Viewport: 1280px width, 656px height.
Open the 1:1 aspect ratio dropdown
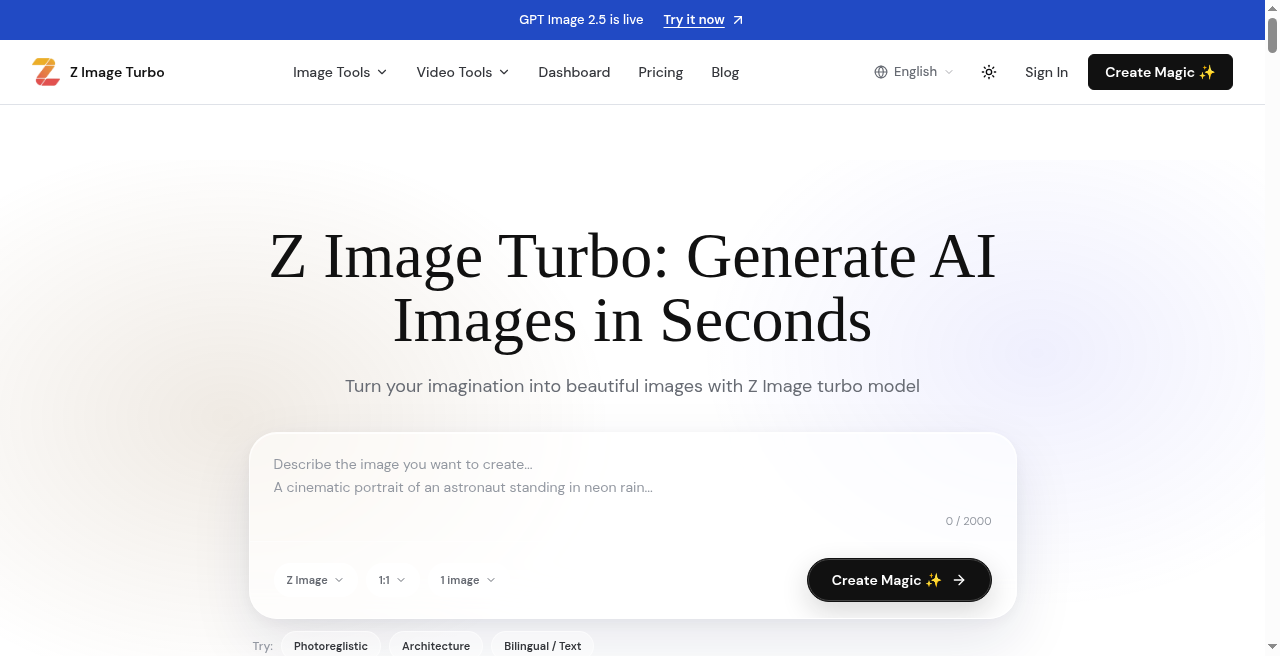[x=392, y=580]
